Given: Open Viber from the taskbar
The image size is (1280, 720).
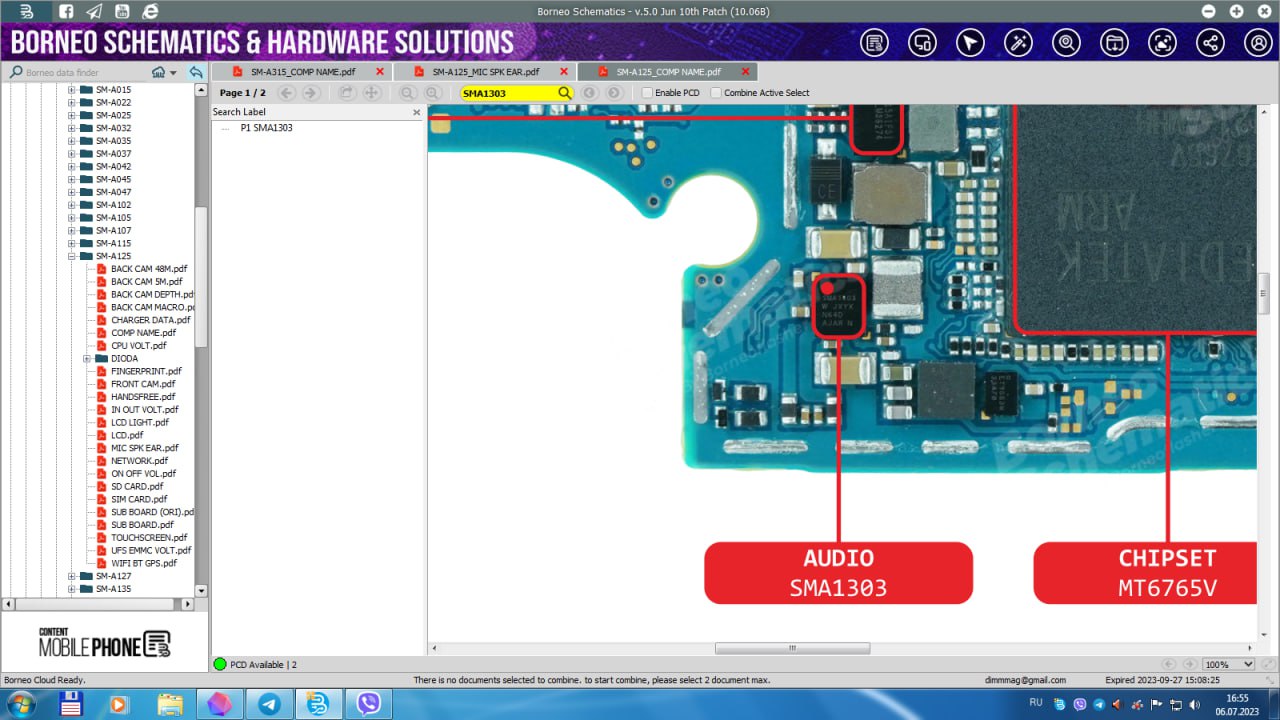Looking at the screenshot, I should (x=369, y=704).
